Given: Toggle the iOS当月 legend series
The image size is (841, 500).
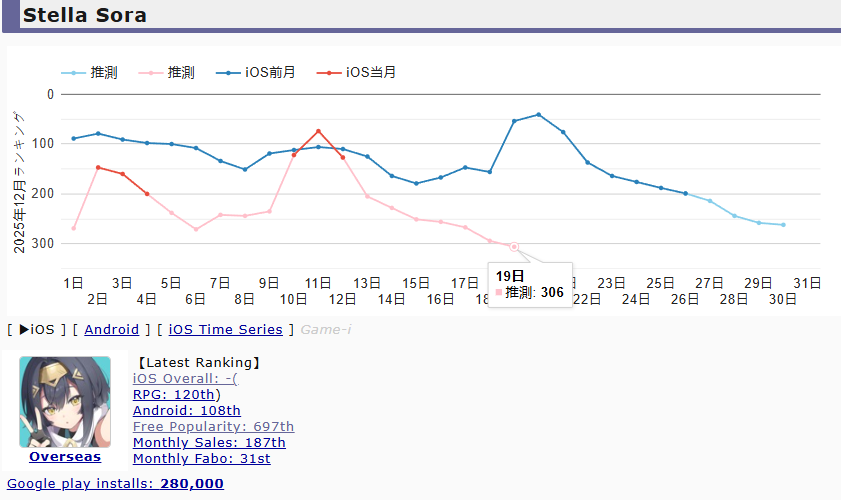Looking at the screenshot, I should coord(356,72).
